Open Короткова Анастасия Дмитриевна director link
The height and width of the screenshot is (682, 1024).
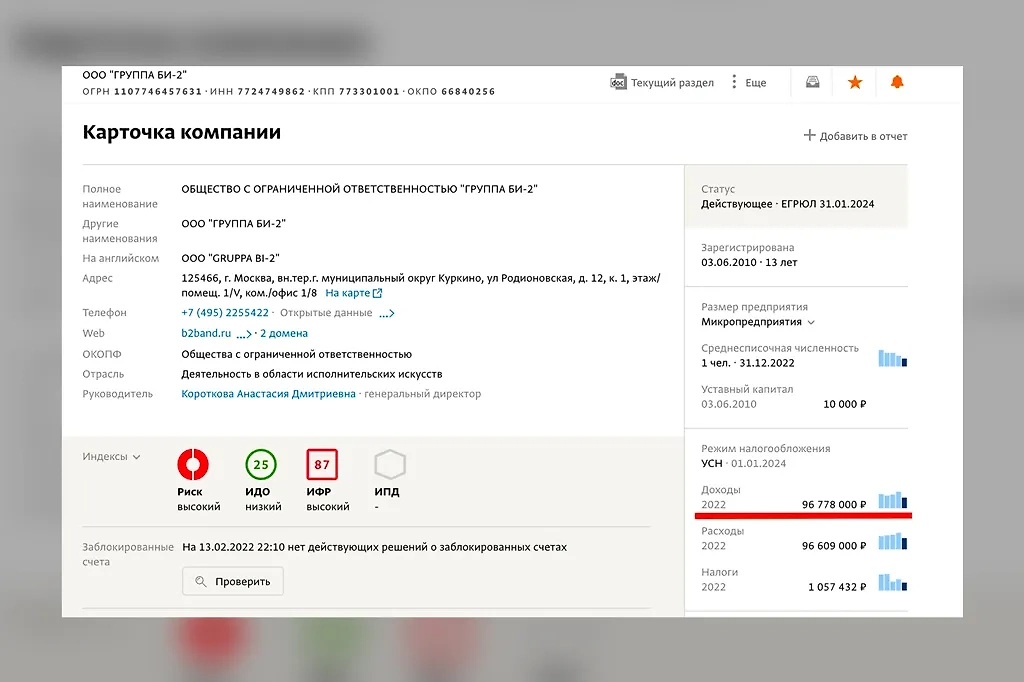[268, 394]
